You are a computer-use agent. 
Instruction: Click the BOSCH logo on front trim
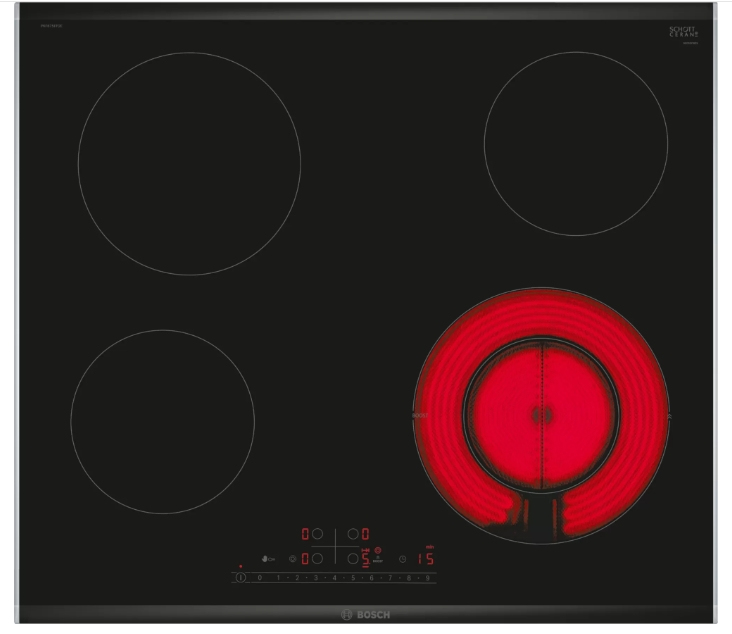(366, 614)
